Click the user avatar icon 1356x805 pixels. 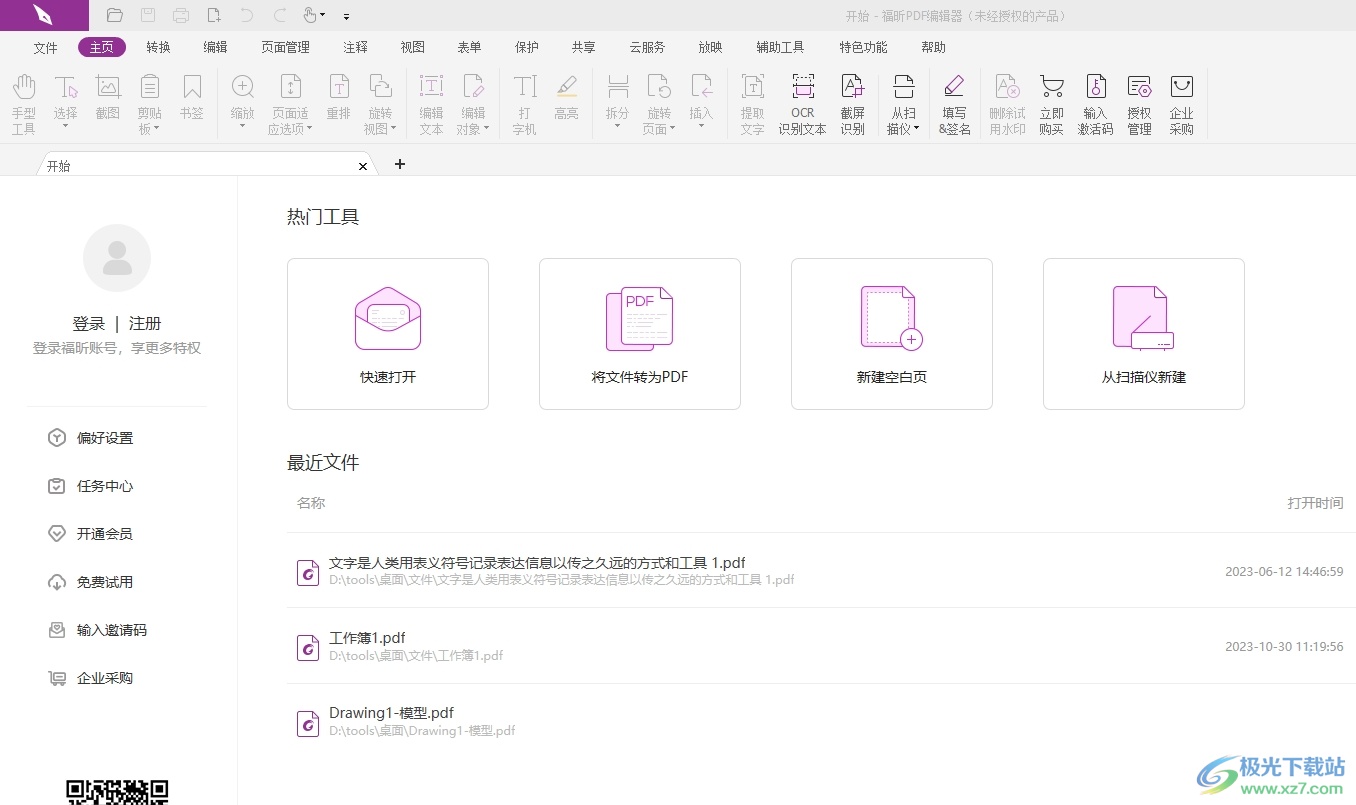[x=117, y=258]
